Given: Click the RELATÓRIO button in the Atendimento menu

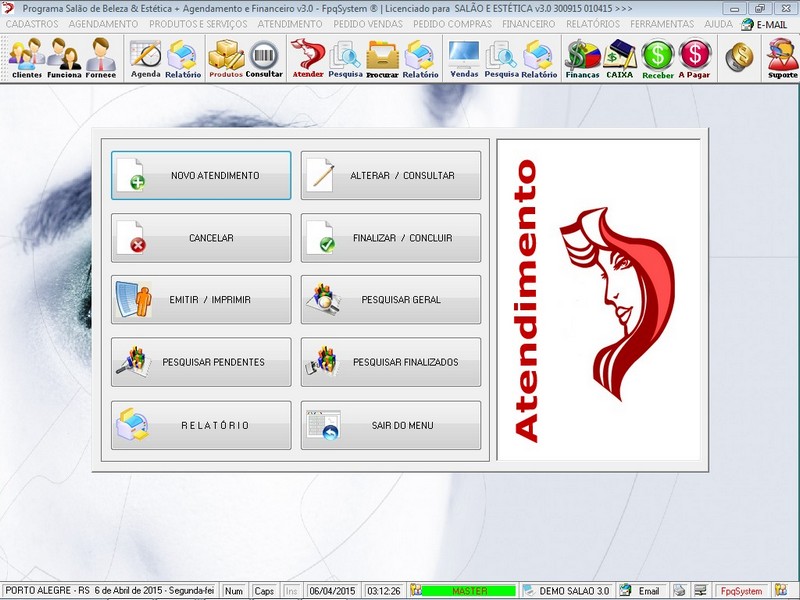Looking at the screenshot, I should click(201, 425).
